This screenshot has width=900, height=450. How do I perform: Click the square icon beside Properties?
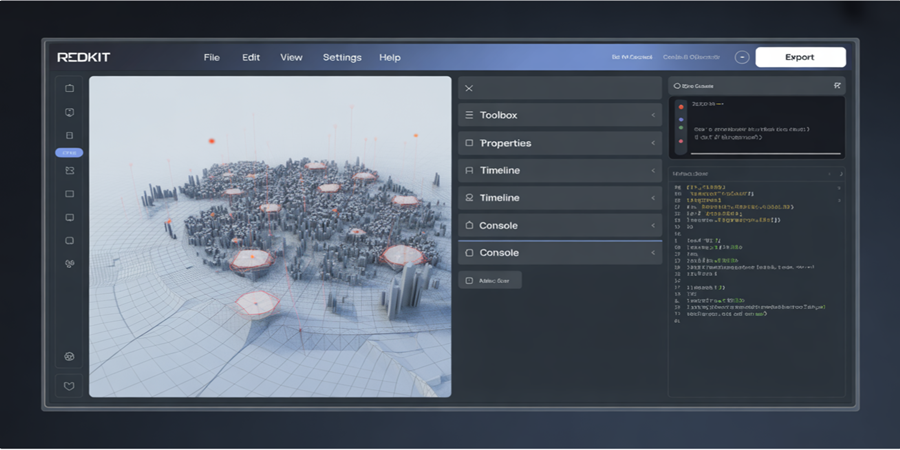pyautogui.click(x=469, y=143)
